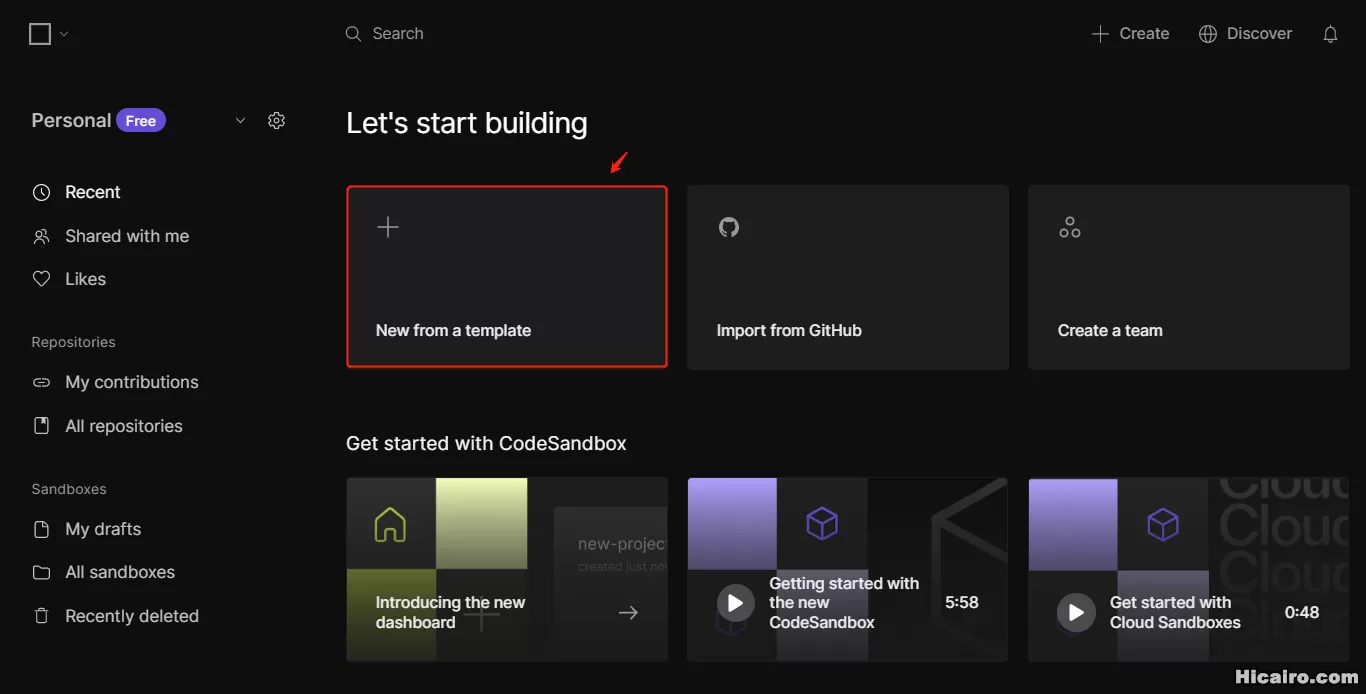Click the All repositories book icon

pos(41,426)
